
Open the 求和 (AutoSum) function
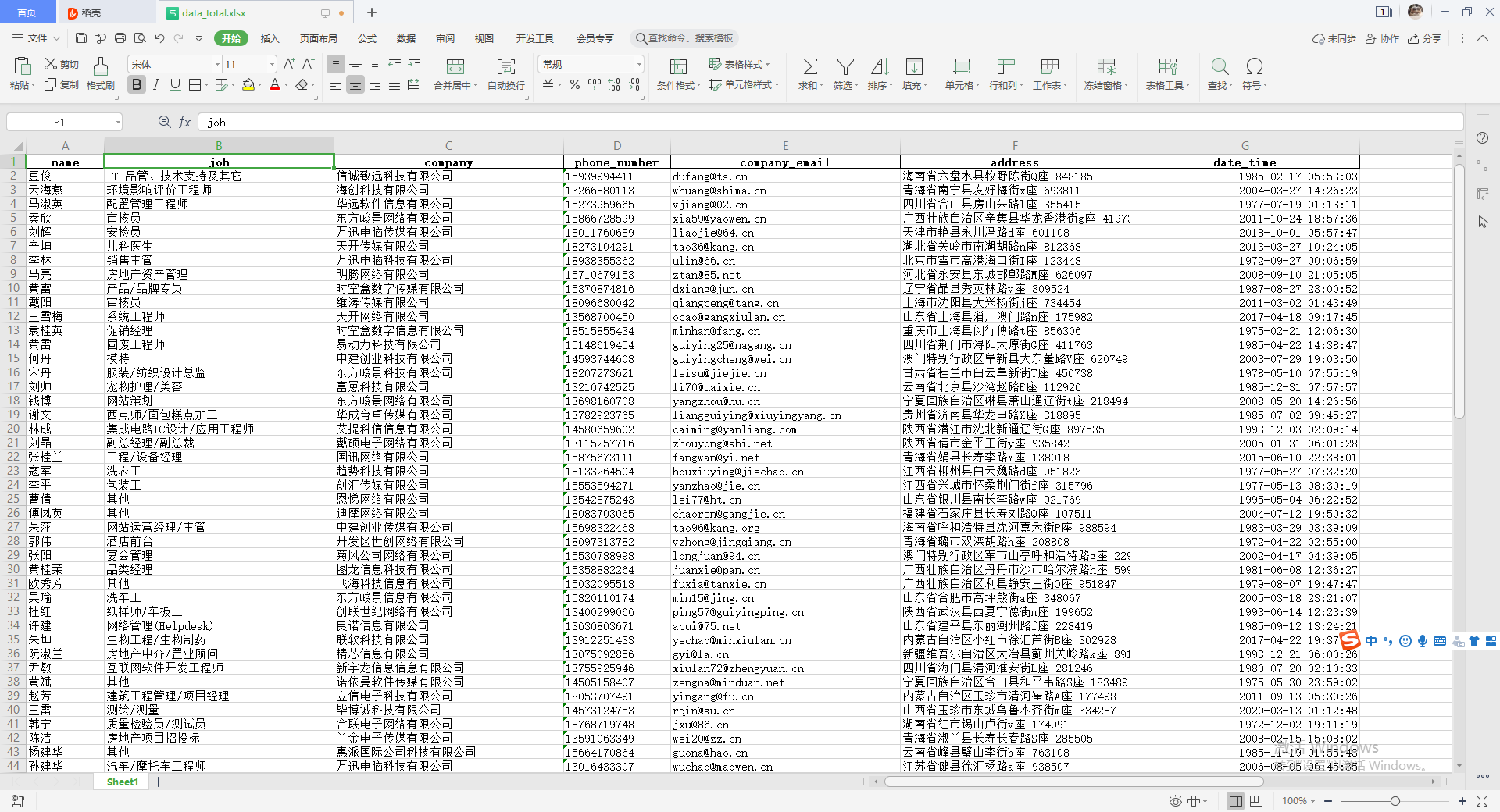810,74
